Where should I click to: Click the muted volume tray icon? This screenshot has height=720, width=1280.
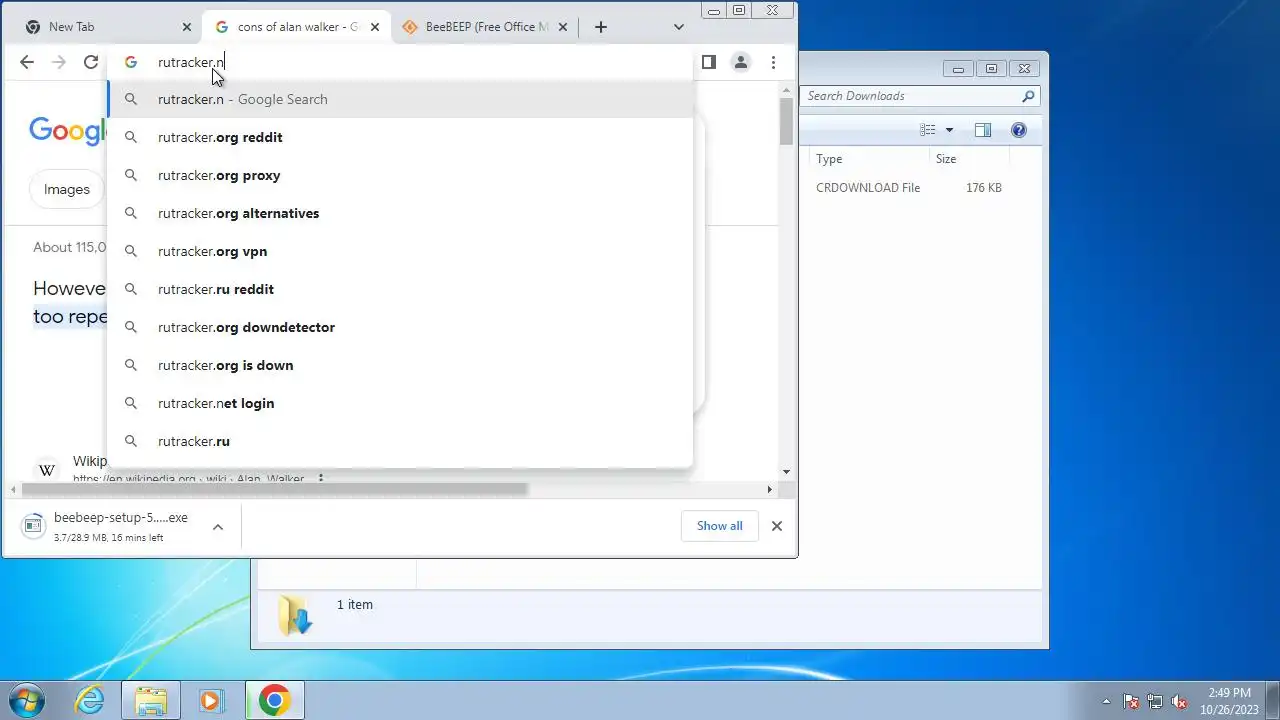[x=1179, y=701]
